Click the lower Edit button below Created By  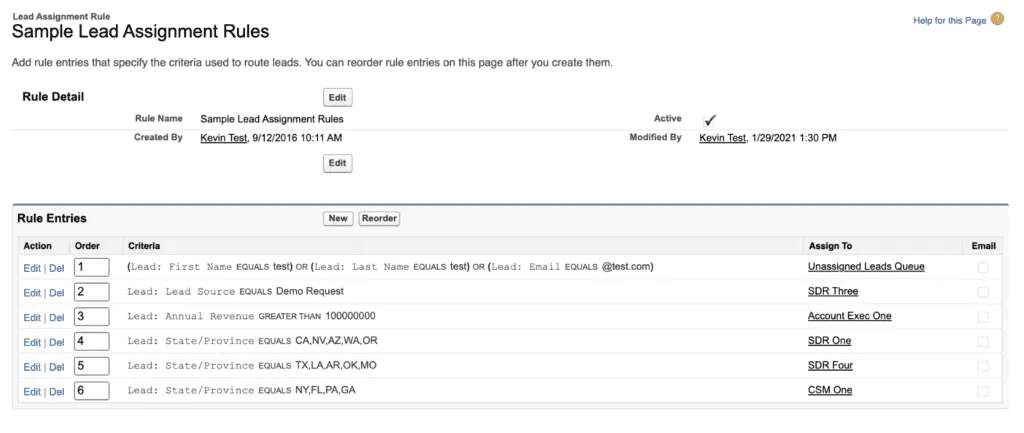338,163
